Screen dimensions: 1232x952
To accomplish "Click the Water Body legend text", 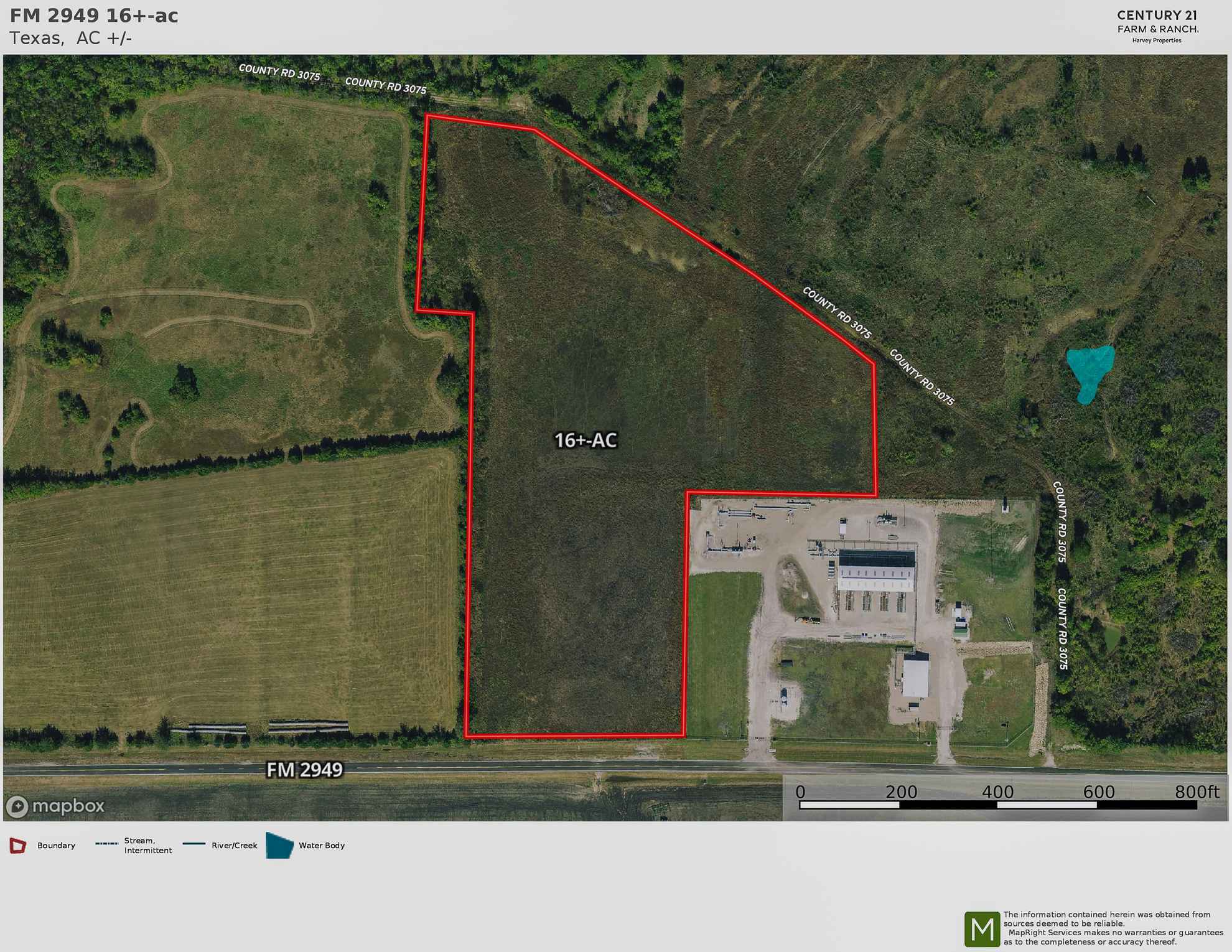I will click(x=322, y=846).
